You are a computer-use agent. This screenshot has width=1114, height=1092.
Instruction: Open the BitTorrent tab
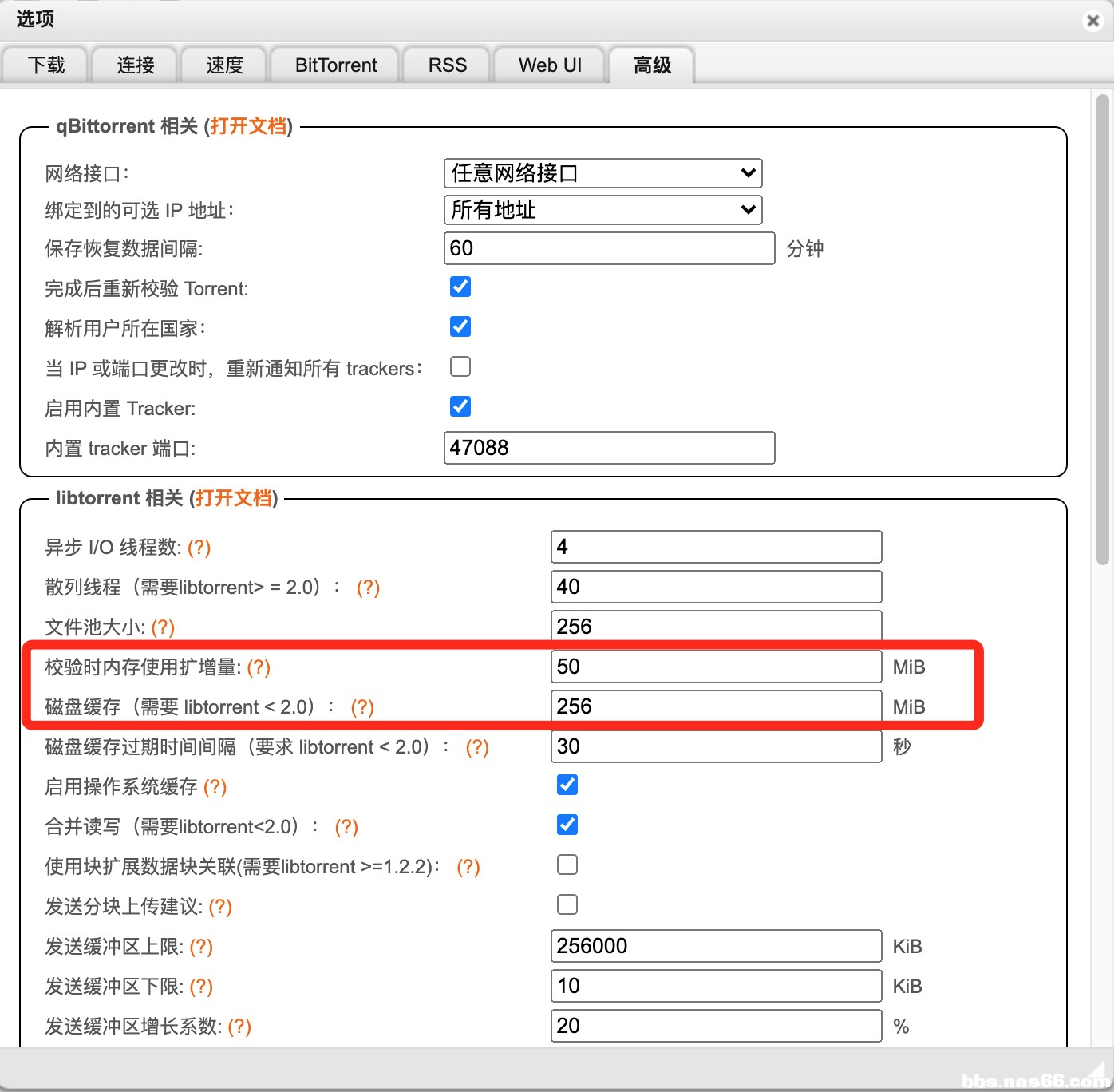336,65
